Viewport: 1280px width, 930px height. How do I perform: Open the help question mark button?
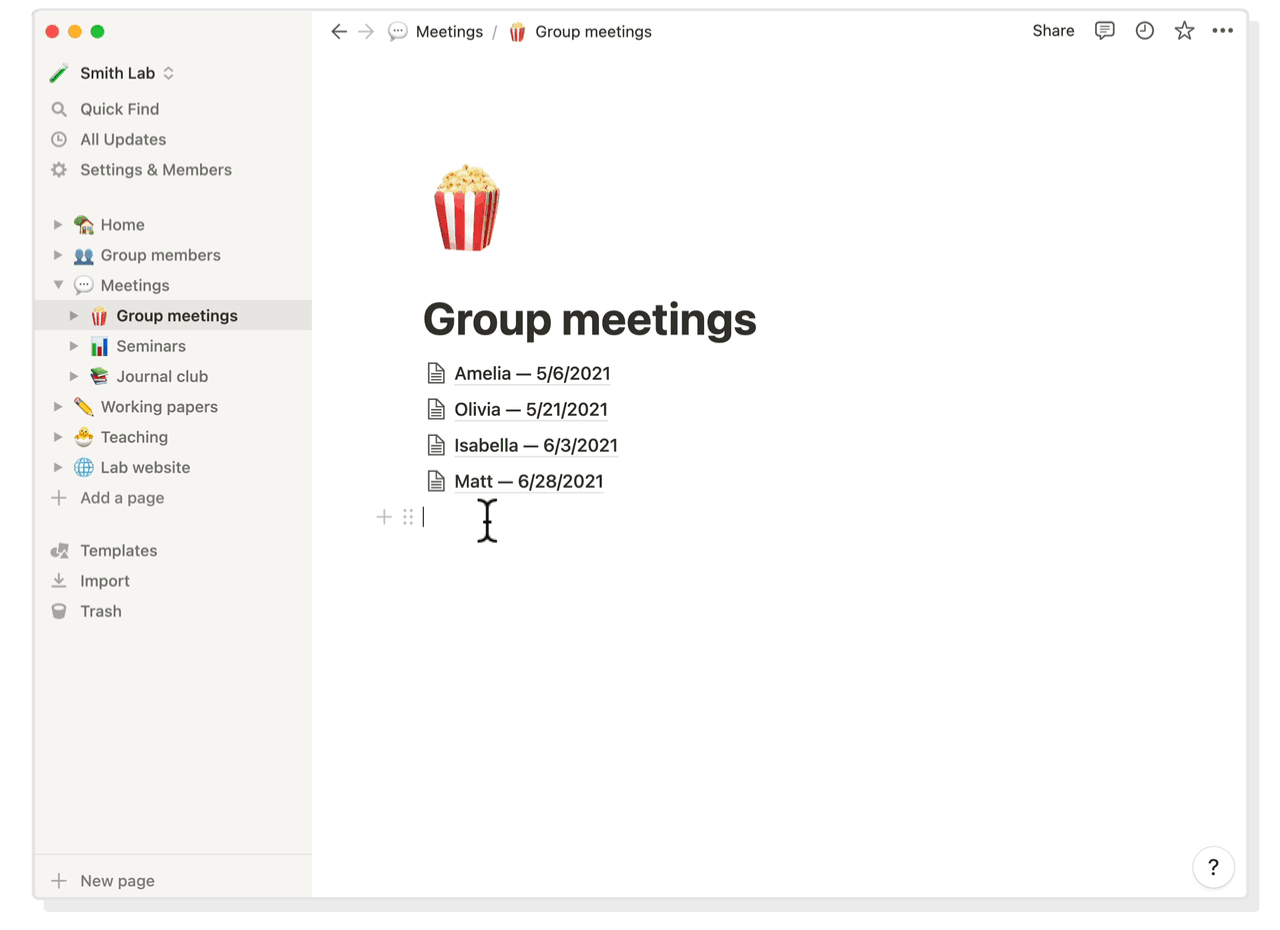coord(1213,867)
